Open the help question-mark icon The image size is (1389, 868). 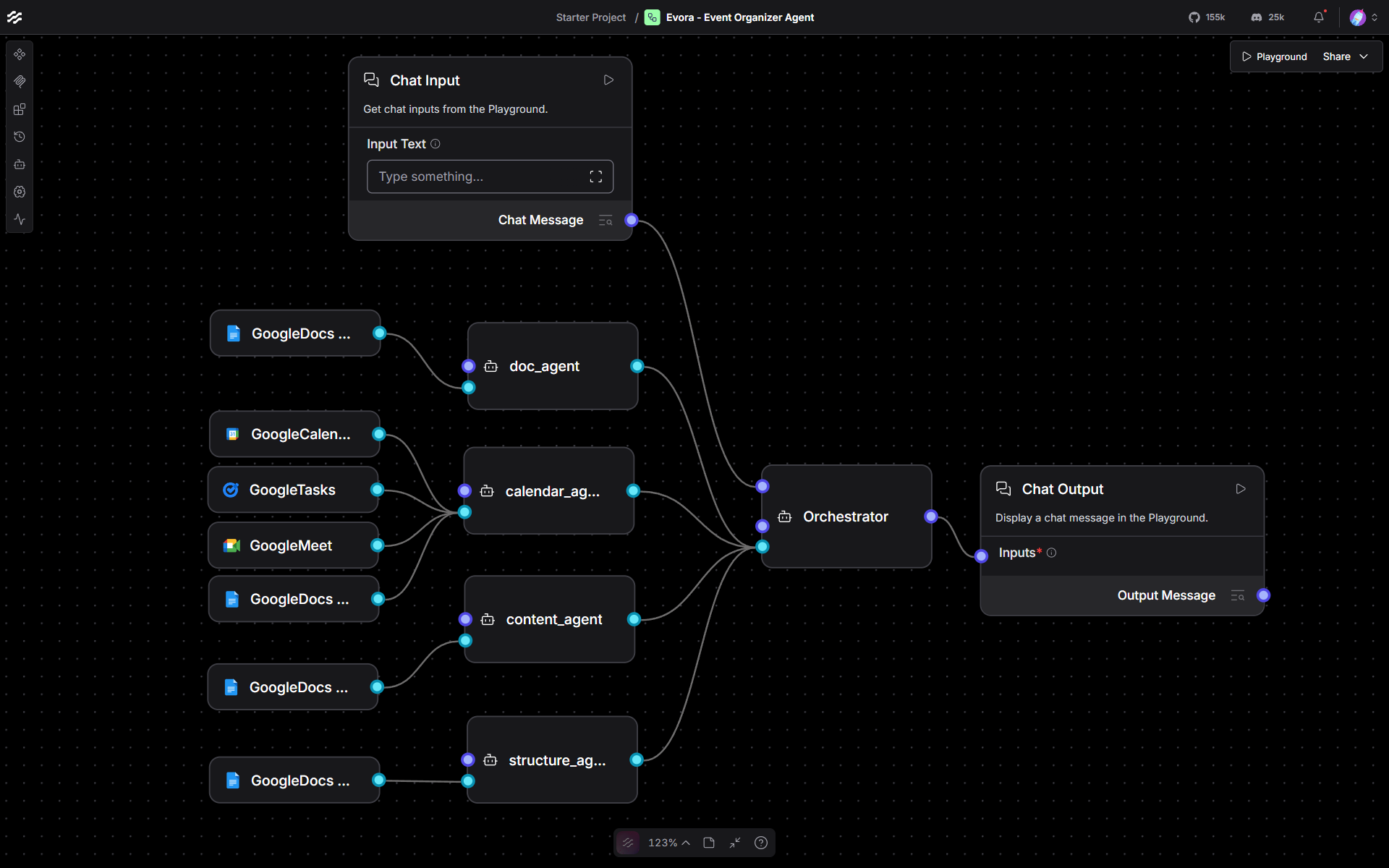point(761,843)
